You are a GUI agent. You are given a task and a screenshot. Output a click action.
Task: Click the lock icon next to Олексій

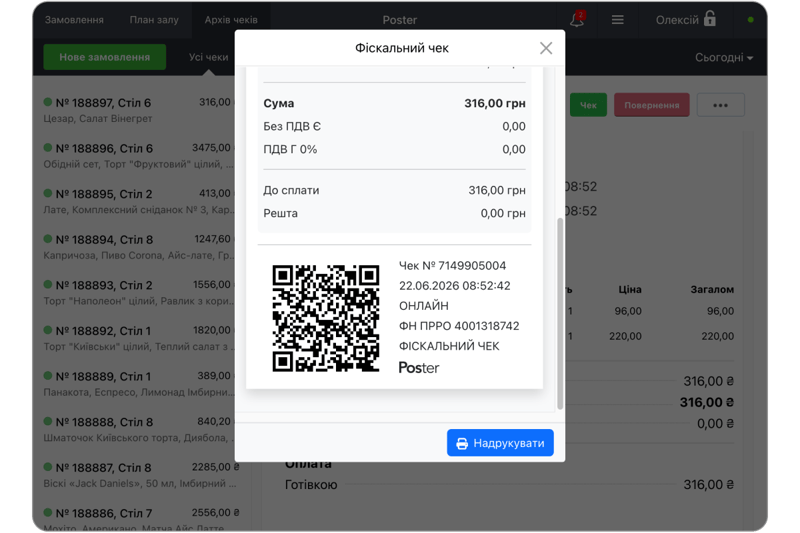710,19
